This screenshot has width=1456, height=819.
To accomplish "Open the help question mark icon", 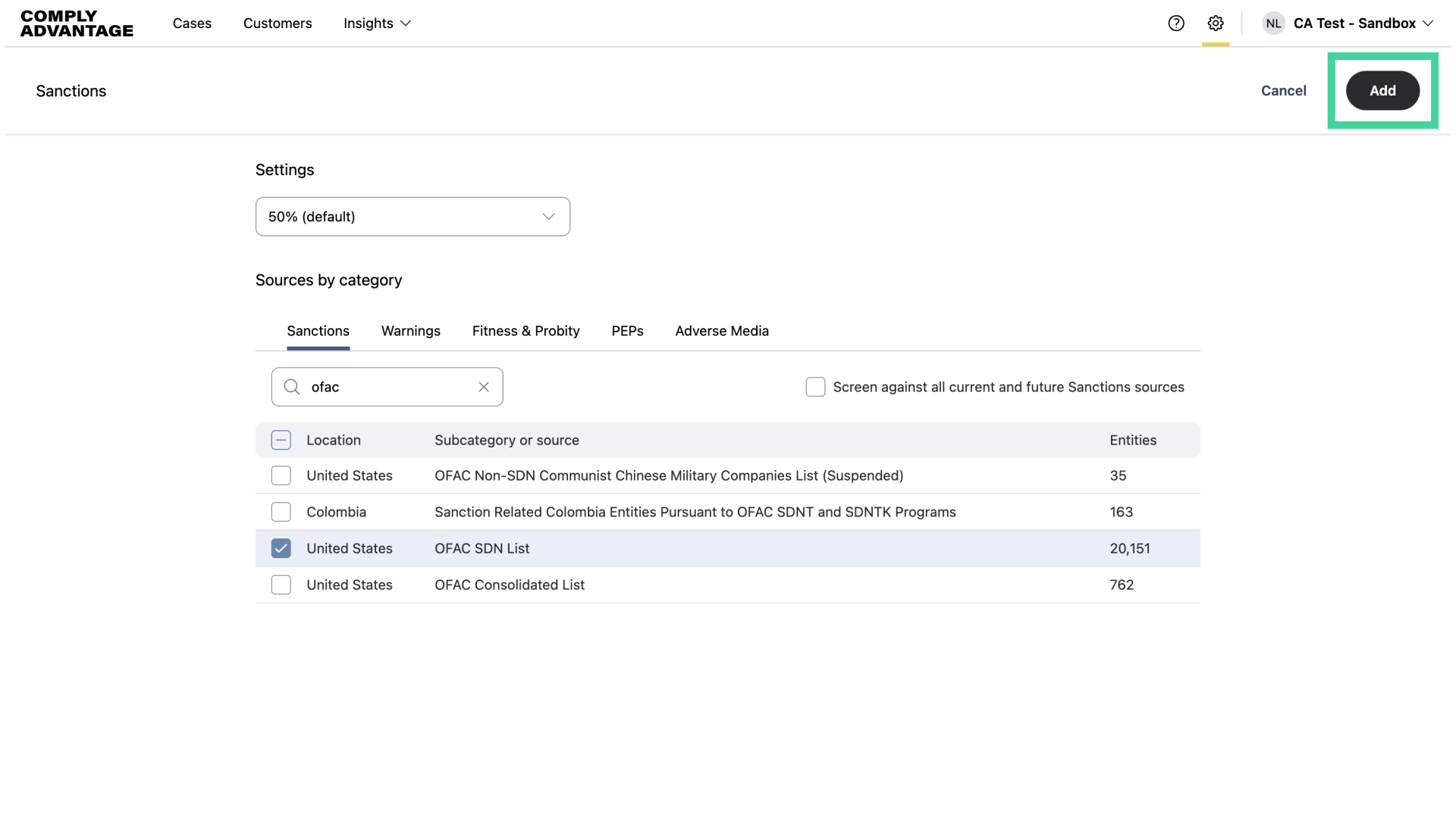I will click(1176, 24).
